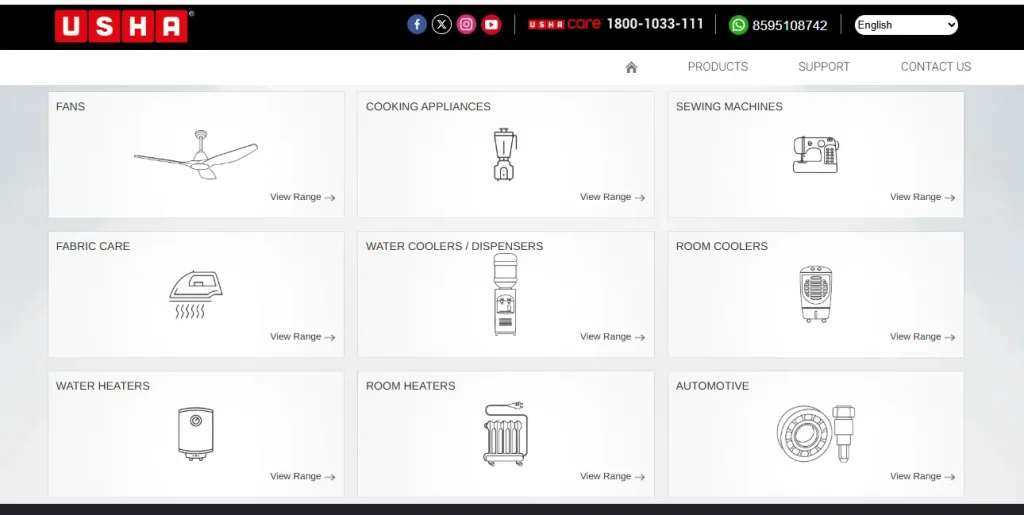Open the CONTACT US menu
Viewport: 1024px width, 515px height.
(936, 67)
